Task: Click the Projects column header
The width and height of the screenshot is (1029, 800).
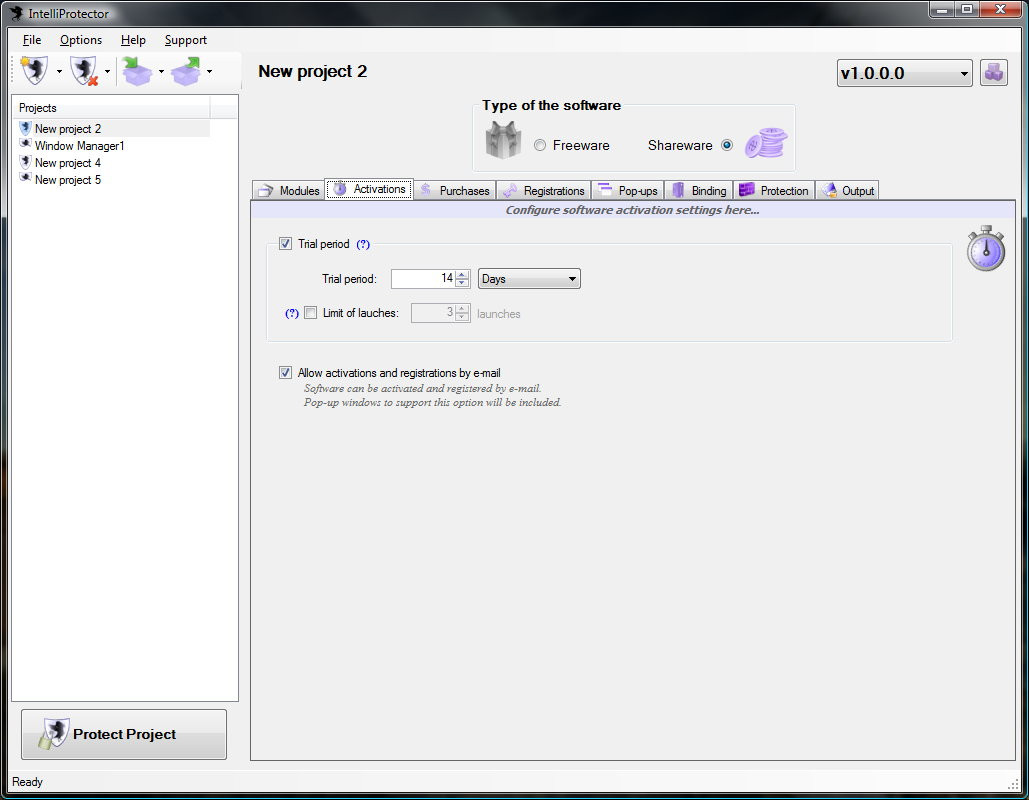Action: [x=112, y=108]
